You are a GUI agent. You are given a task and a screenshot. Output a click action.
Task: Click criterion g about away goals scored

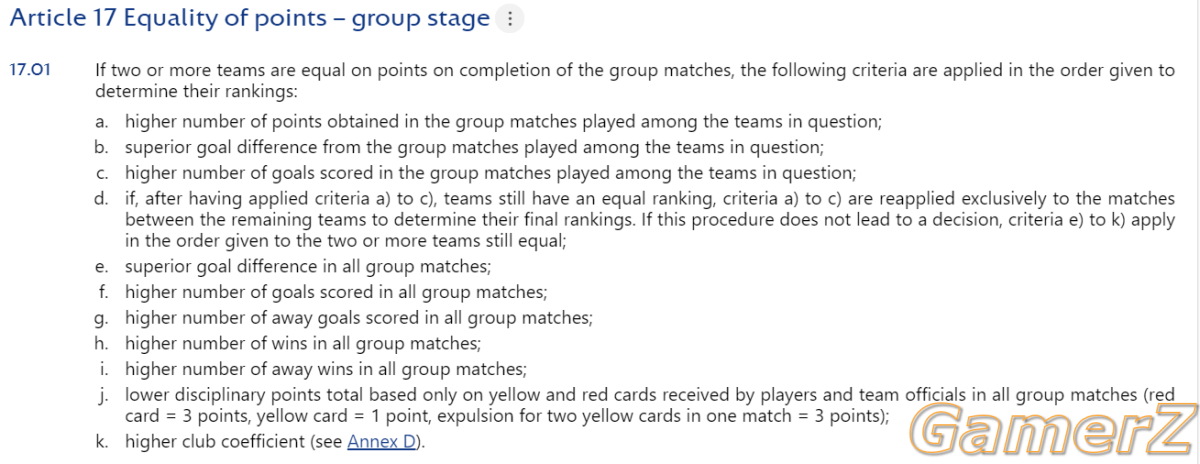(x=359, y=318)
